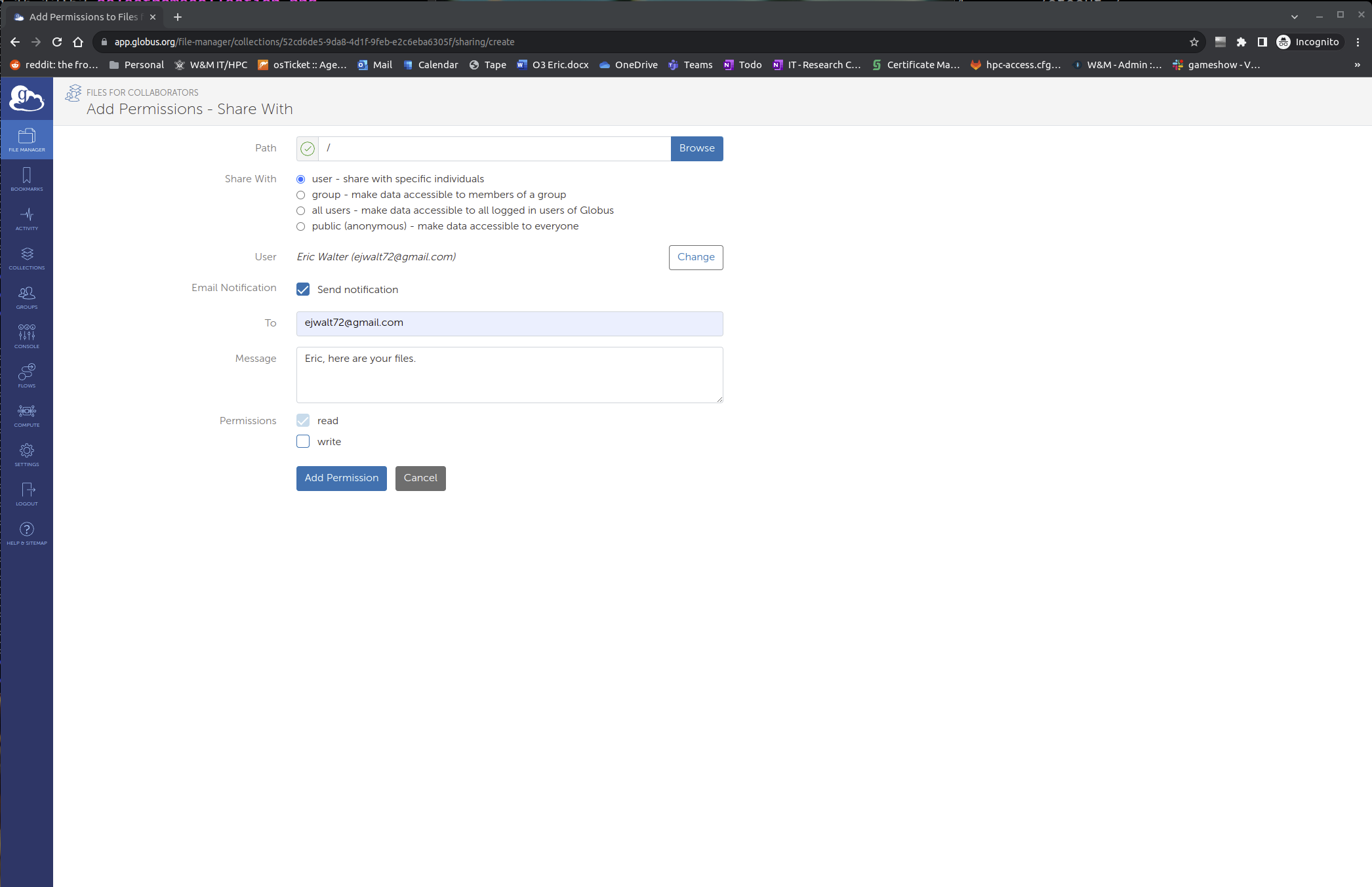The image size is (1372, 887).
Task: Click the Browse button
Action: click(696, 148)
